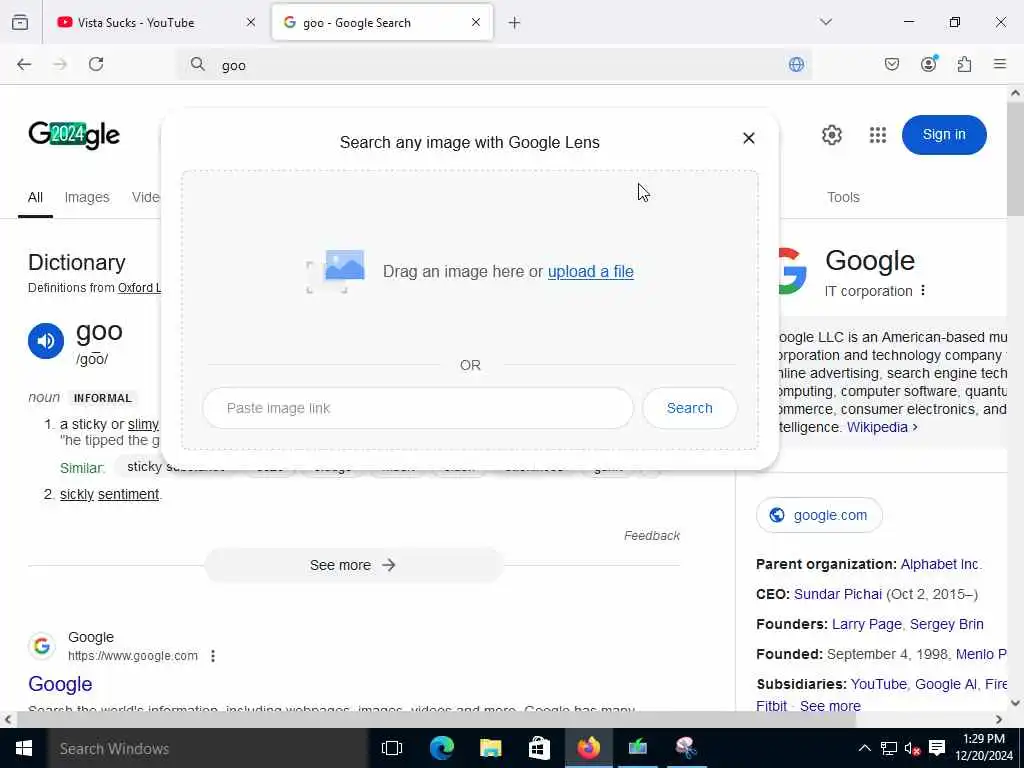1024x768 pixels.
Task: Open the Extensions puzzle icon
Action: [x=964, y=64]
